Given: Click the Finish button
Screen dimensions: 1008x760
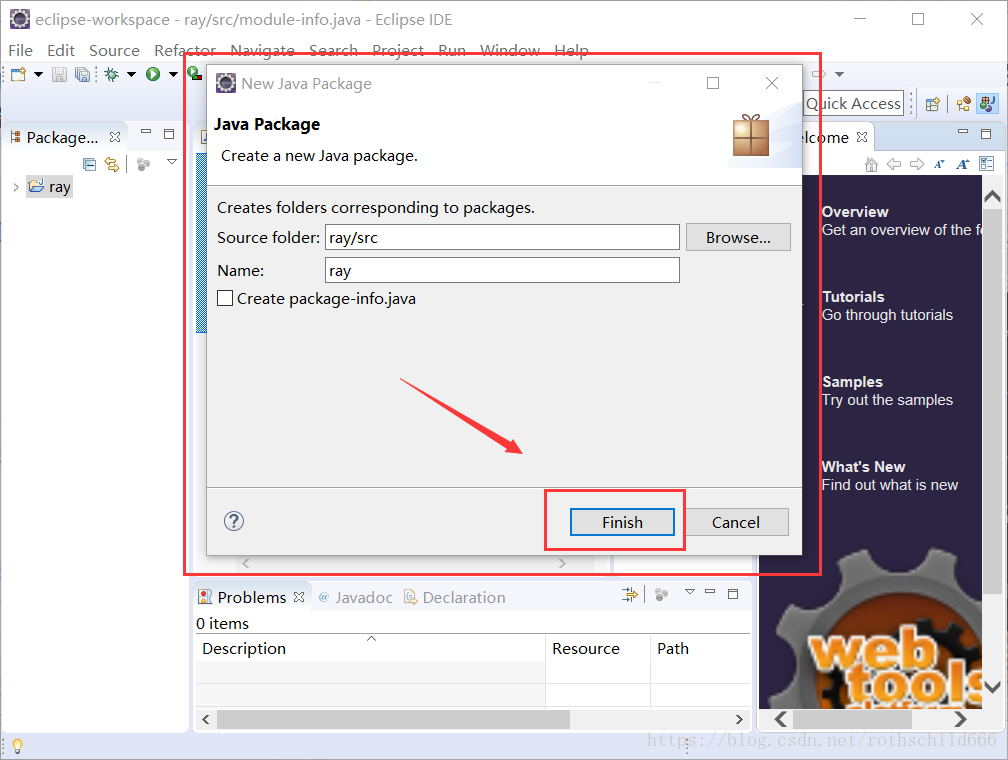Looking at the screenshot, I should (622, 522).
